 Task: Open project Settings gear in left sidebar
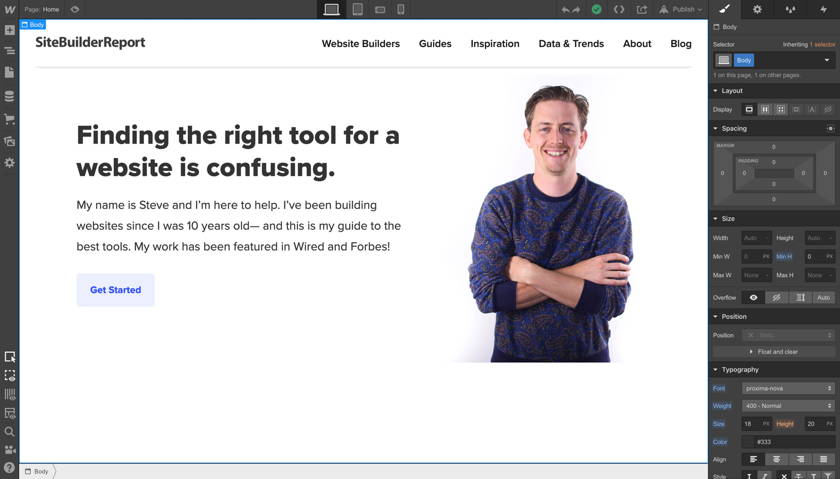[x=10, y=162]
